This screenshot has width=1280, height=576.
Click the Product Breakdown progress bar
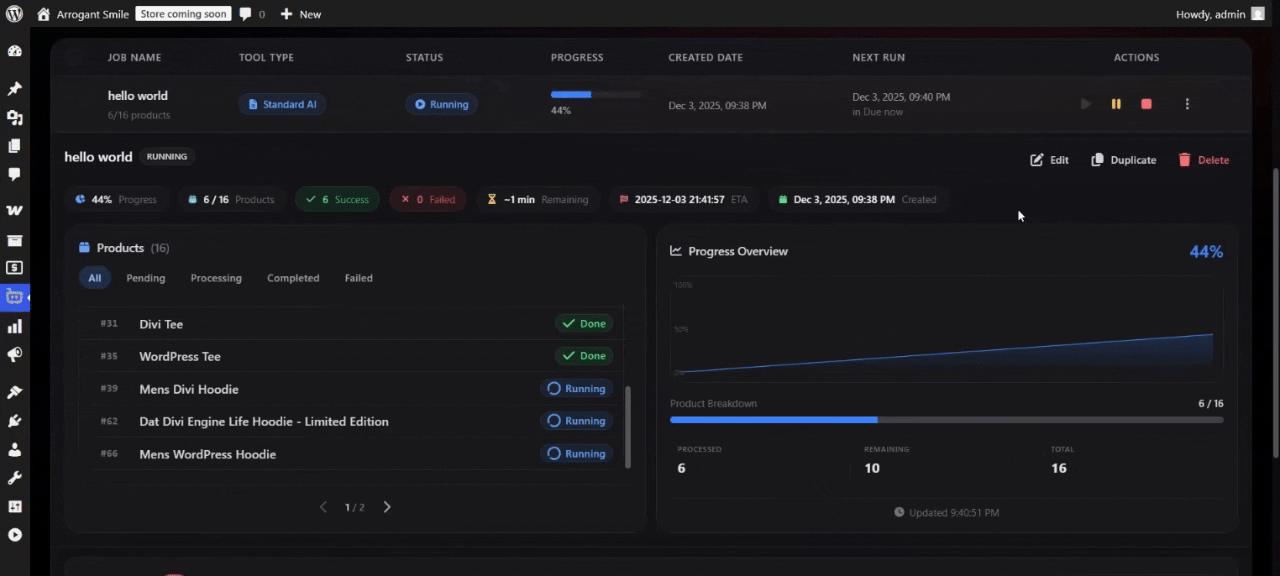[x=946, y=420]
